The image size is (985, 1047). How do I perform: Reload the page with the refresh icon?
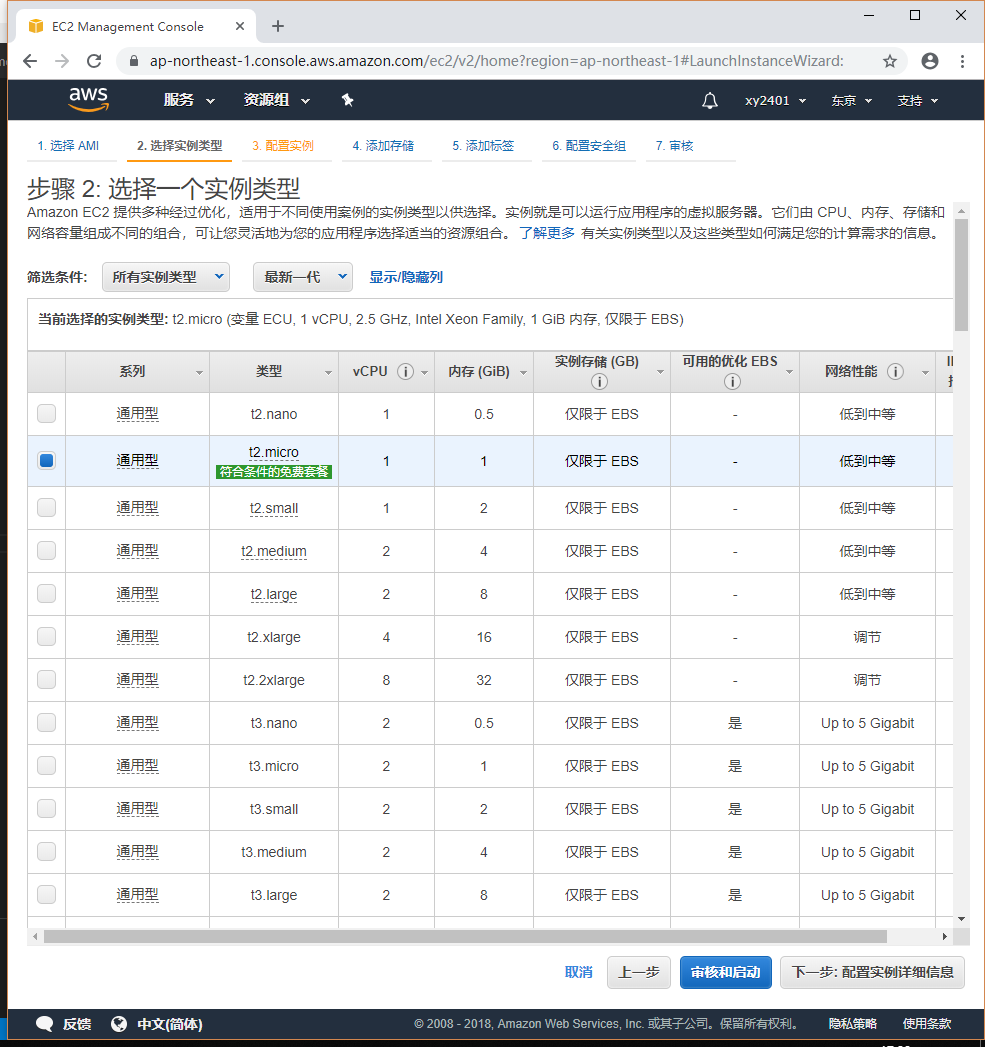[x=94, y=61]
